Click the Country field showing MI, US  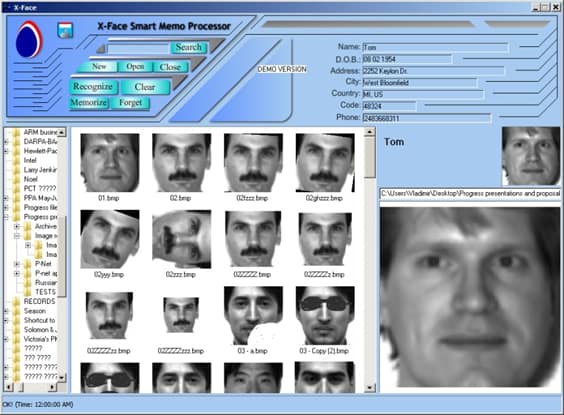[423, 95]
